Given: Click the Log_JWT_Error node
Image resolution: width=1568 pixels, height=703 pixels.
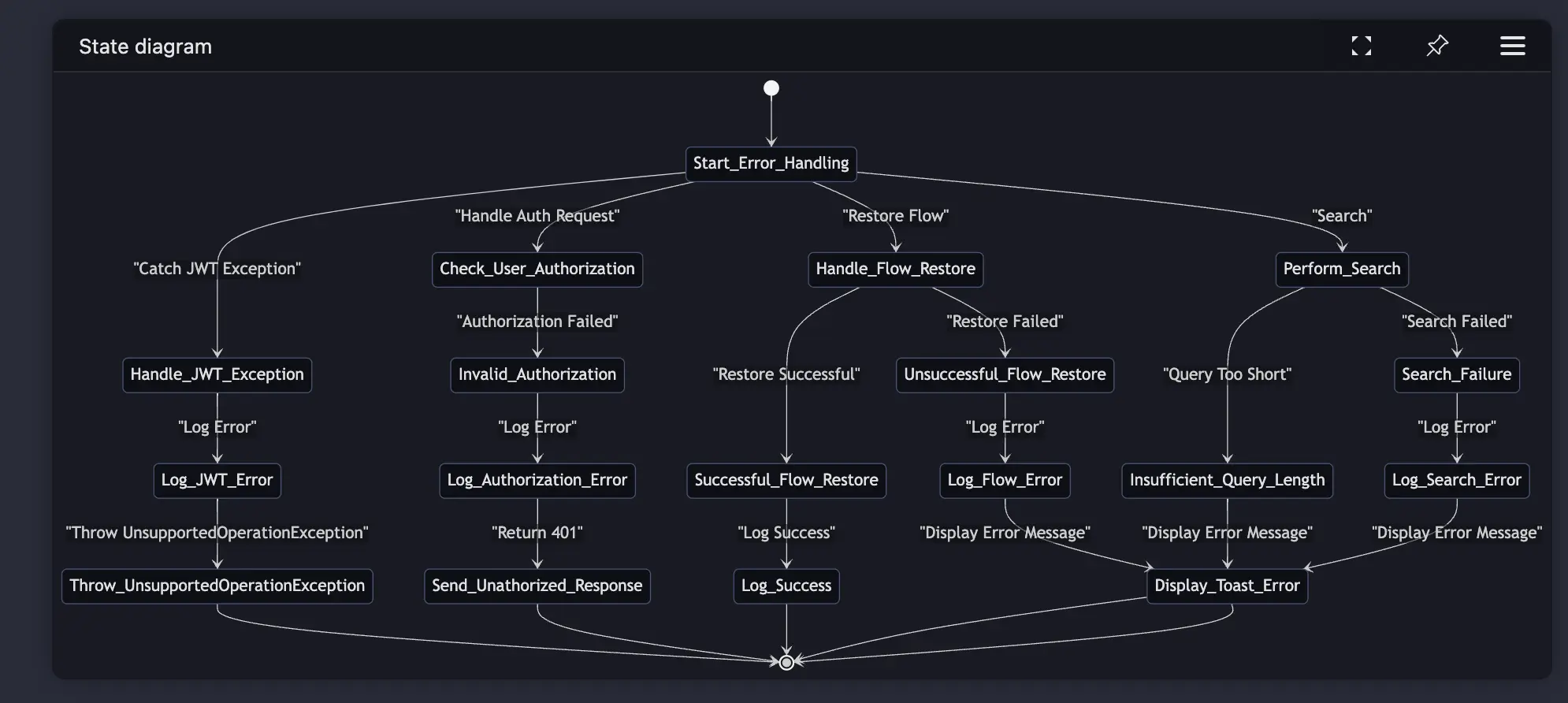Looking at the screenshot, I should point(217,481).
